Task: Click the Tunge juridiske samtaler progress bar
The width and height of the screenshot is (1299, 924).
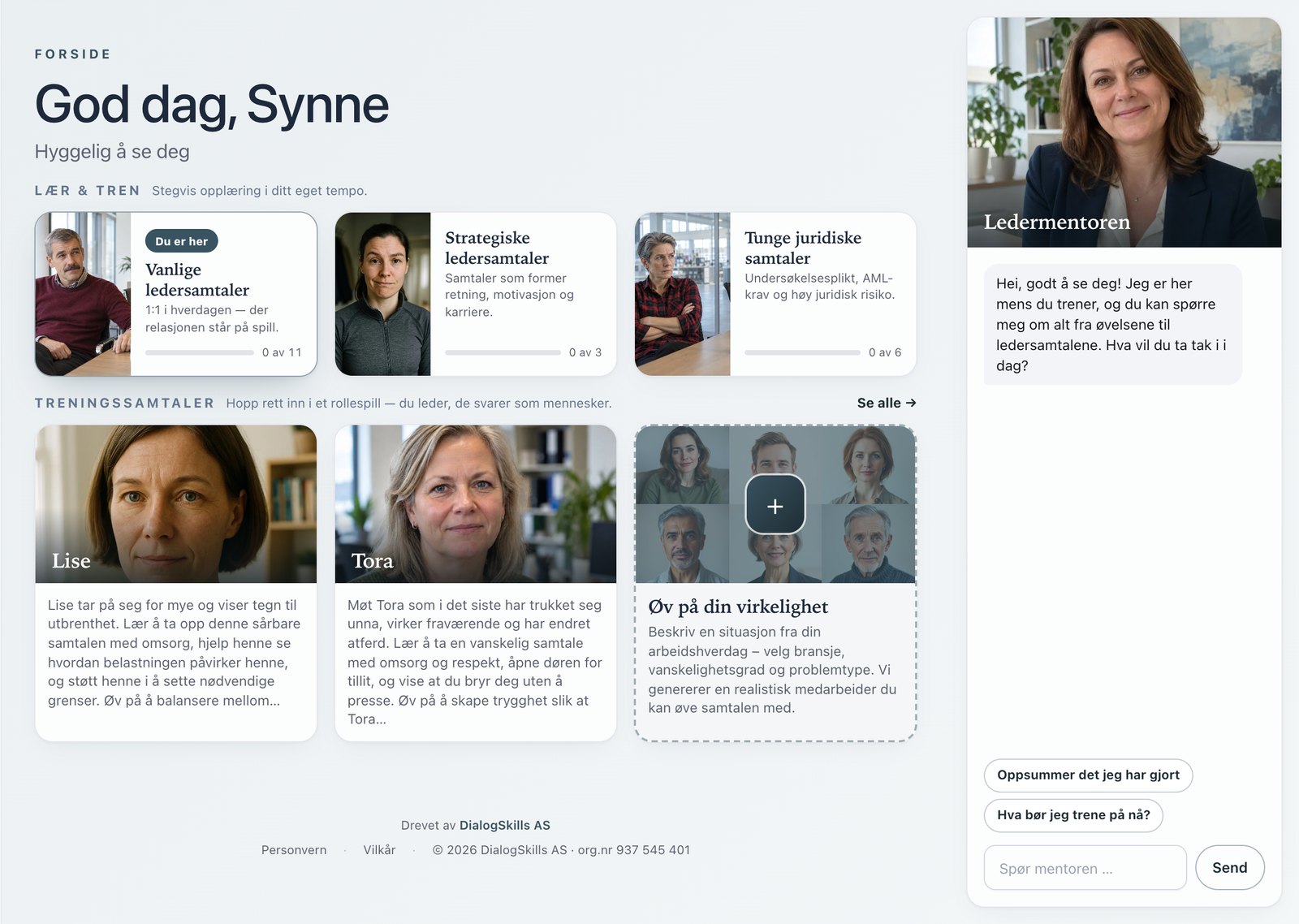Action: [x=802, y=352]
